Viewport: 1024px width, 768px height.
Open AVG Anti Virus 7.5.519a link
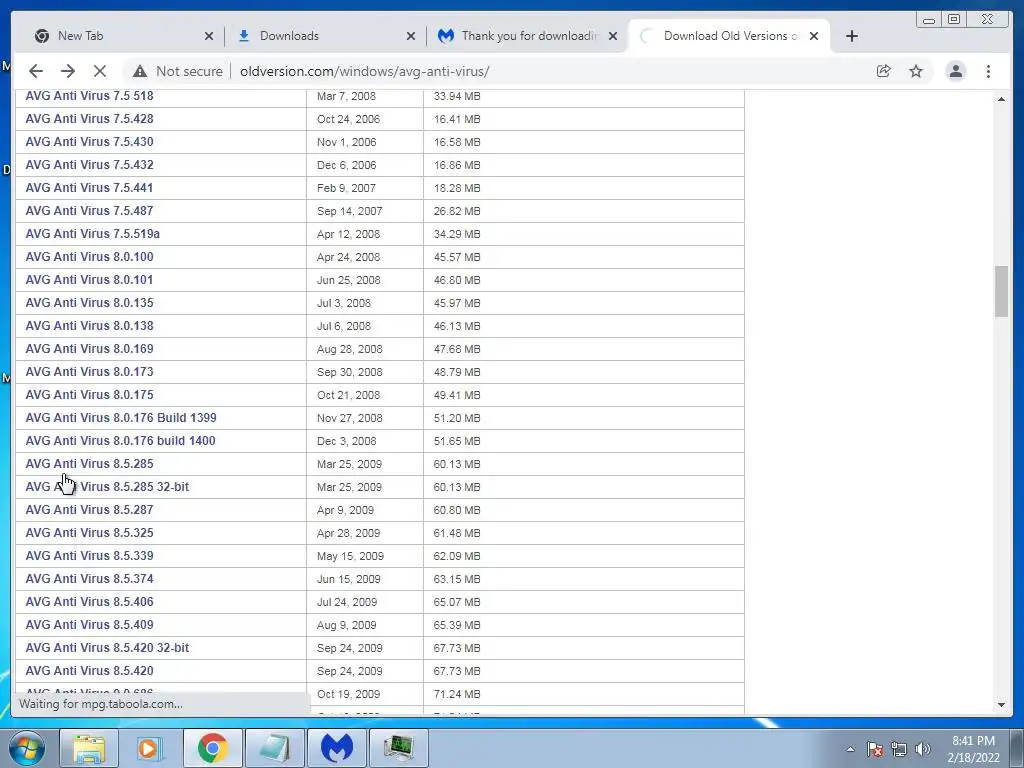pyautogui.click(x=93, y=234)
